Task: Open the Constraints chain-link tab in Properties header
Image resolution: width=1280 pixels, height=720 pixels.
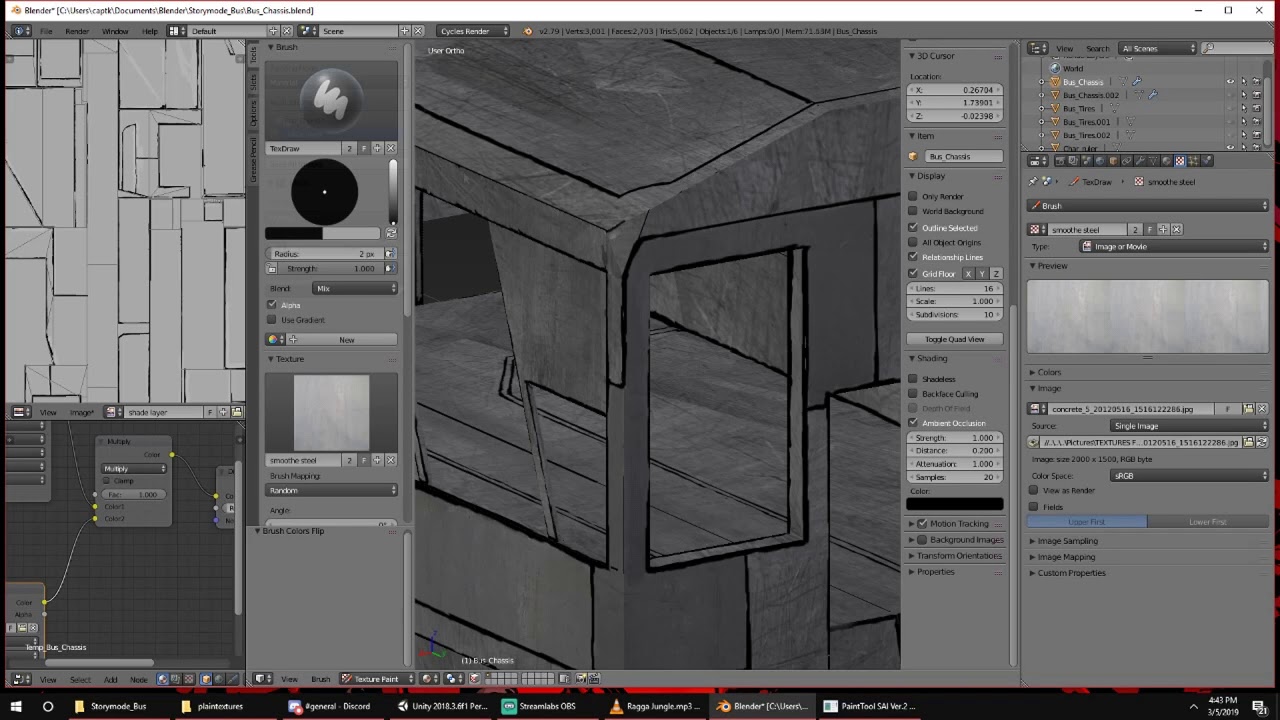Action: click(1126, 160)
